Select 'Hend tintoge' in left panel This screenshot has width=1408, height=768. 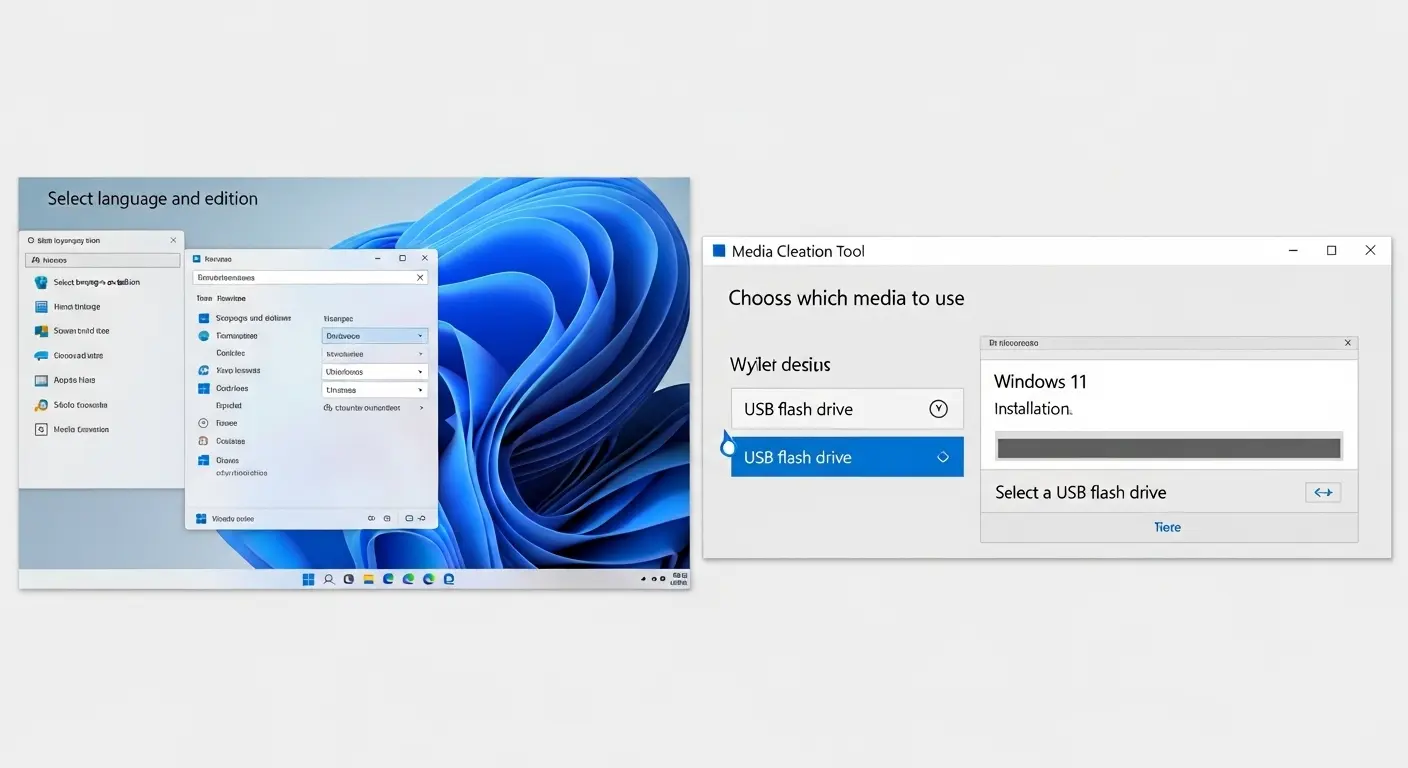pos(77,307)
